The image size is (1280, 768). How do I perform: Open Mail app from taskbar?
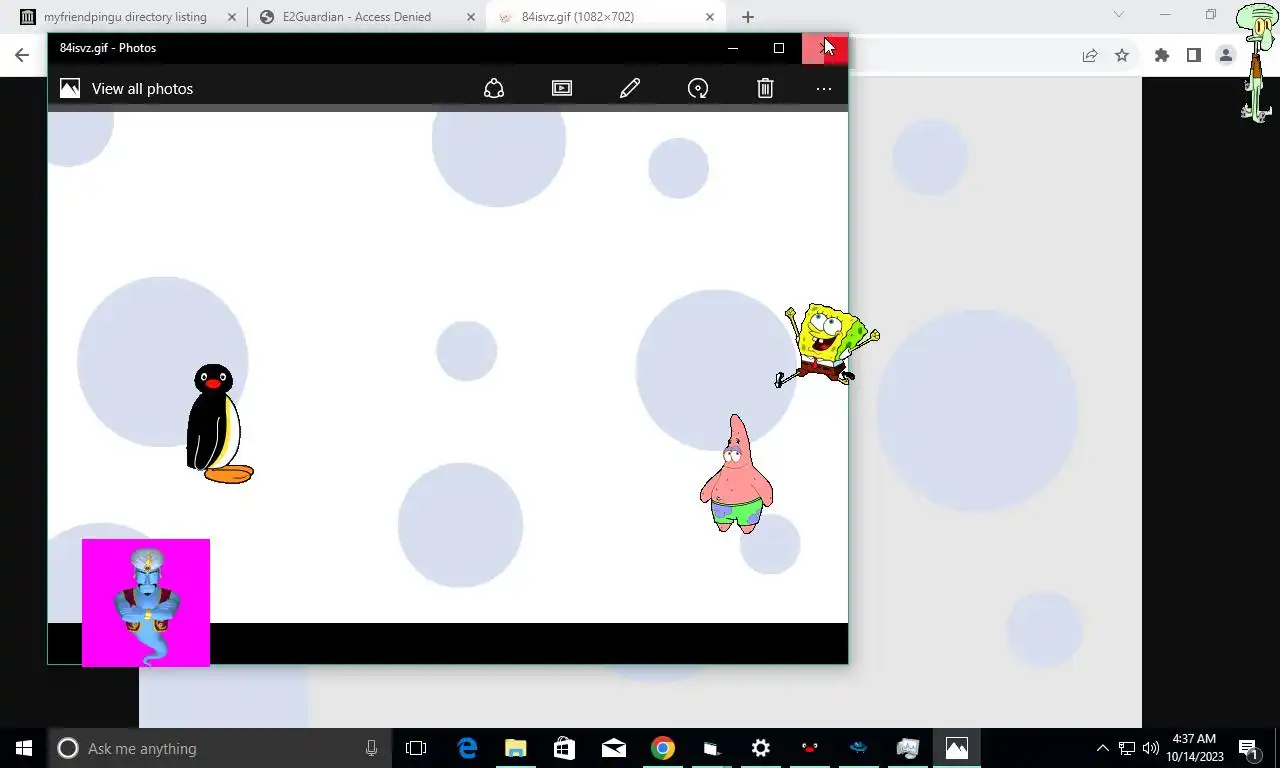614,748
